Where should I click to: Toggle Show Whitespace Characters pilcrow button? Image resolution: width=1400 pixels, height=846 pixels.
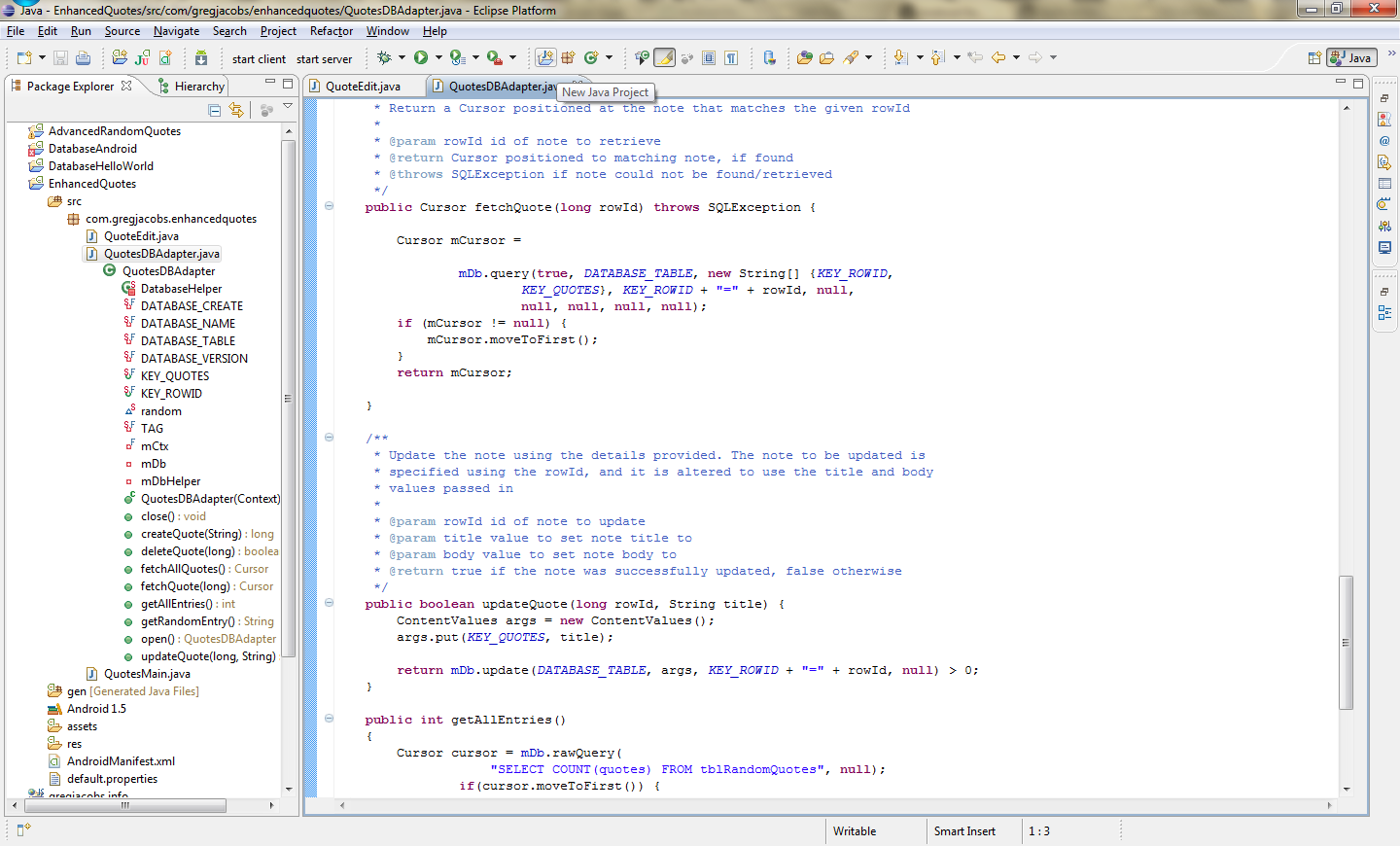click(x=731, y=58)
